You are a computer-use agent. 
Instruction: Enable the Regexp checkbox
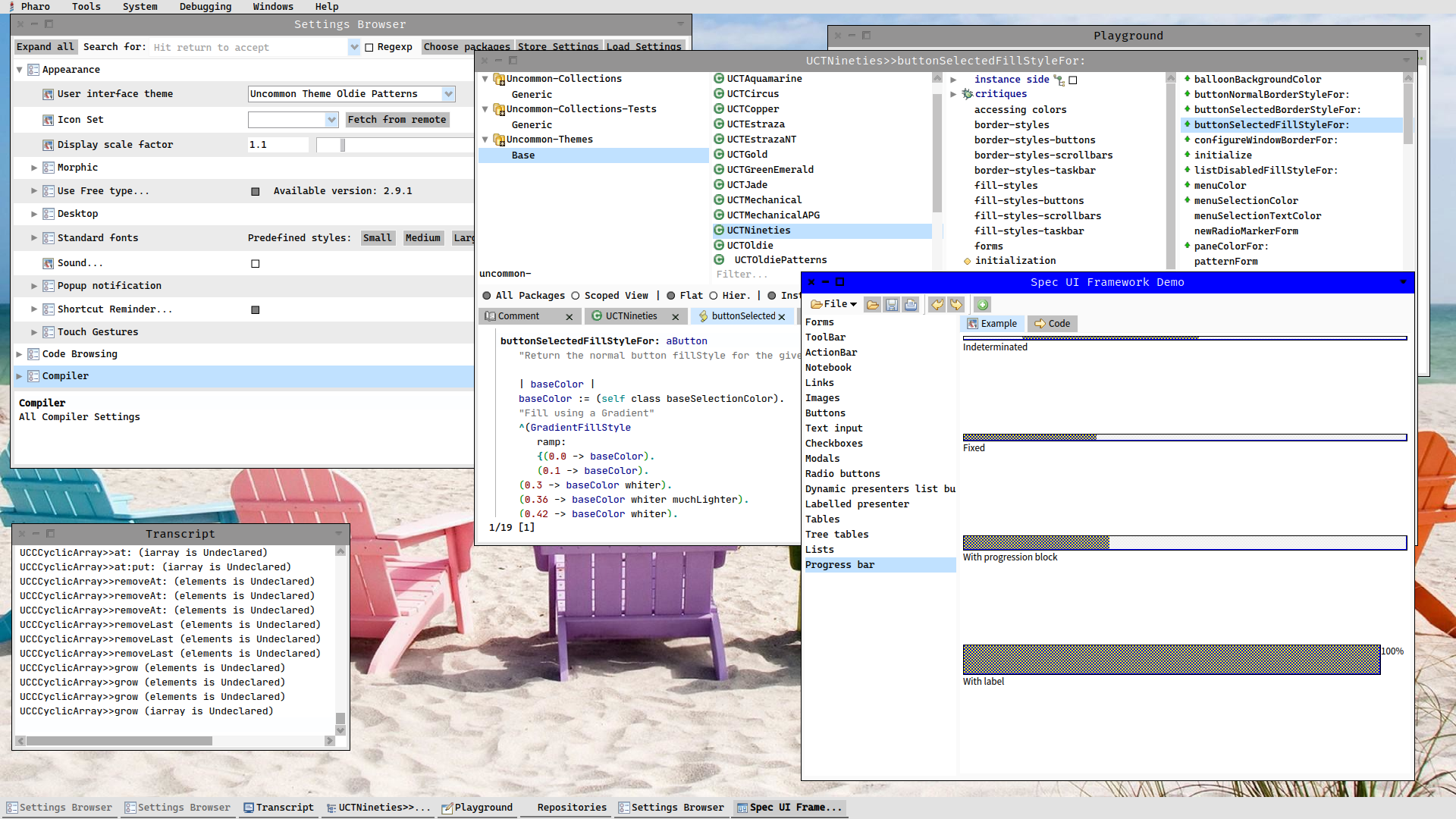click(369, 48)
